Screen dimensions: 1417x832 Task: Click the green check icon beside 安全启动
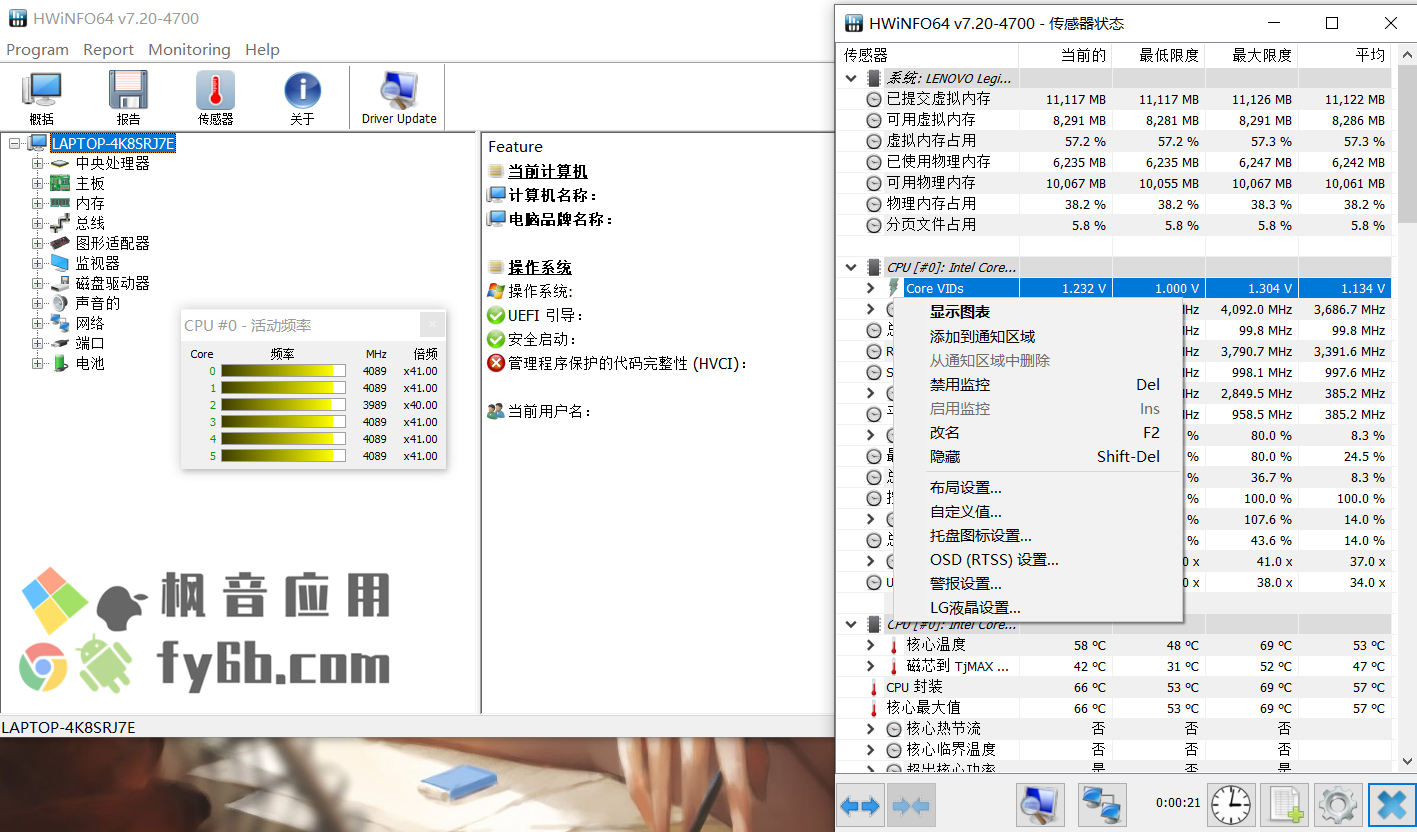tap(496, 339)
